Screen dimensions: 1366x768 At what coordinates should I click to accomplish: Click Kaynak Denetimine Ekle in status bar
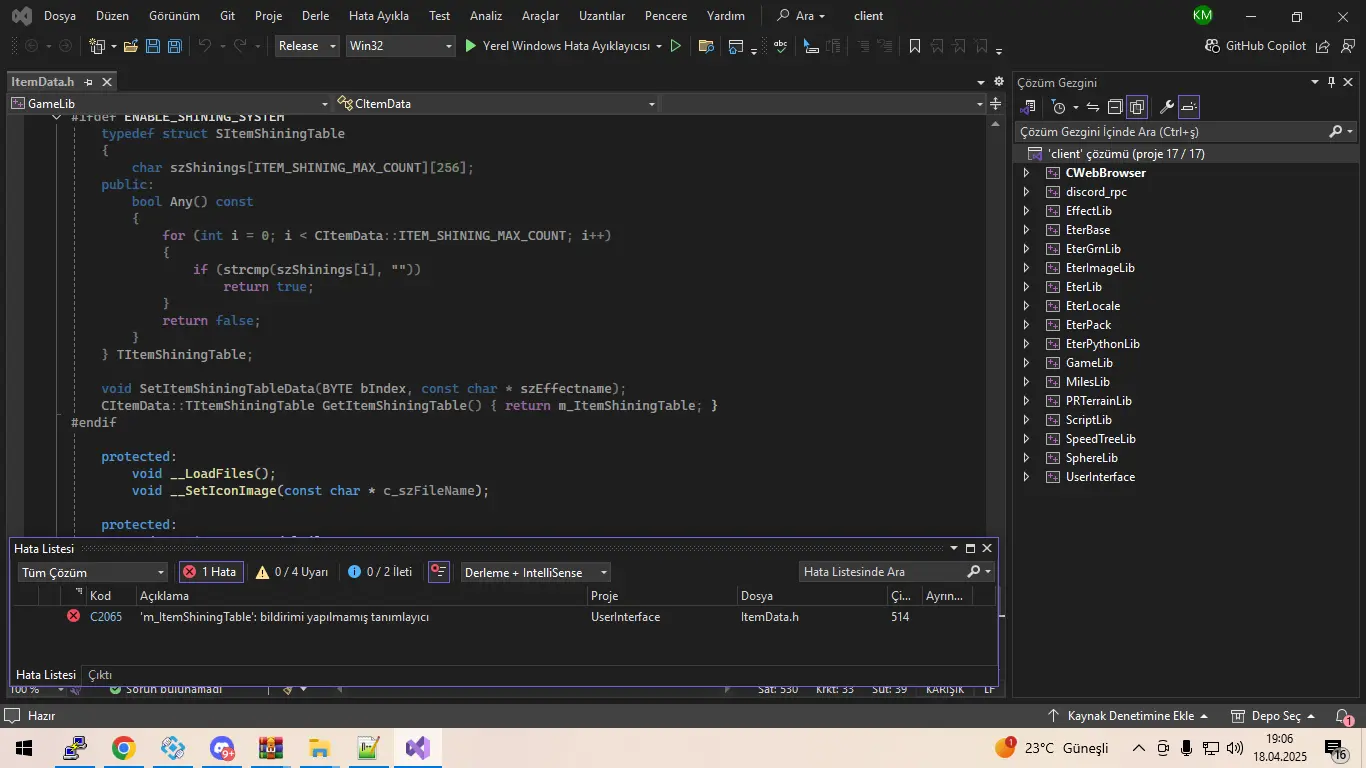[x=1128, y=716]
